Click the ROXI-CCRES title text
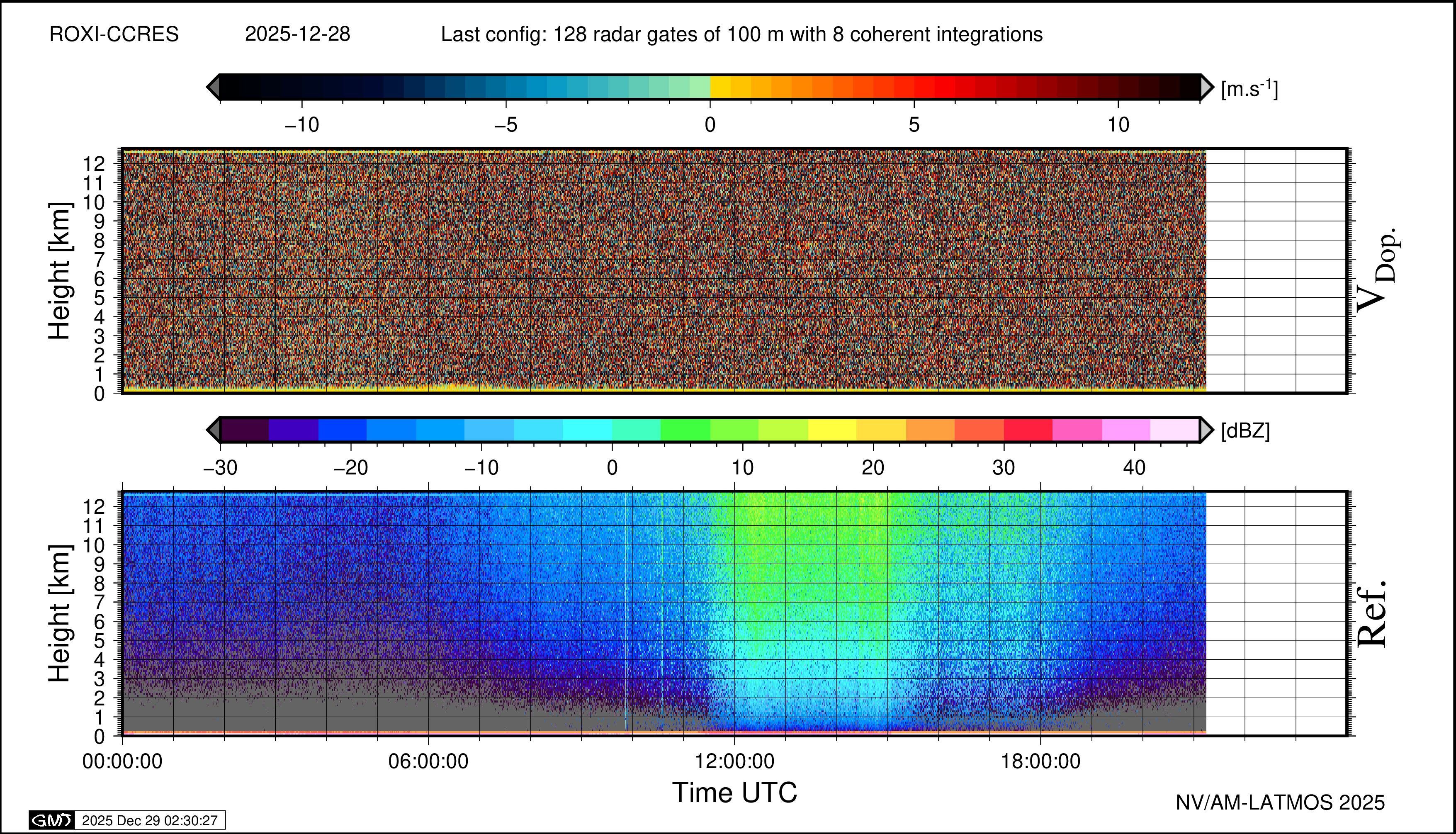This screenshot has width=1456, height=834. [114, 34]
